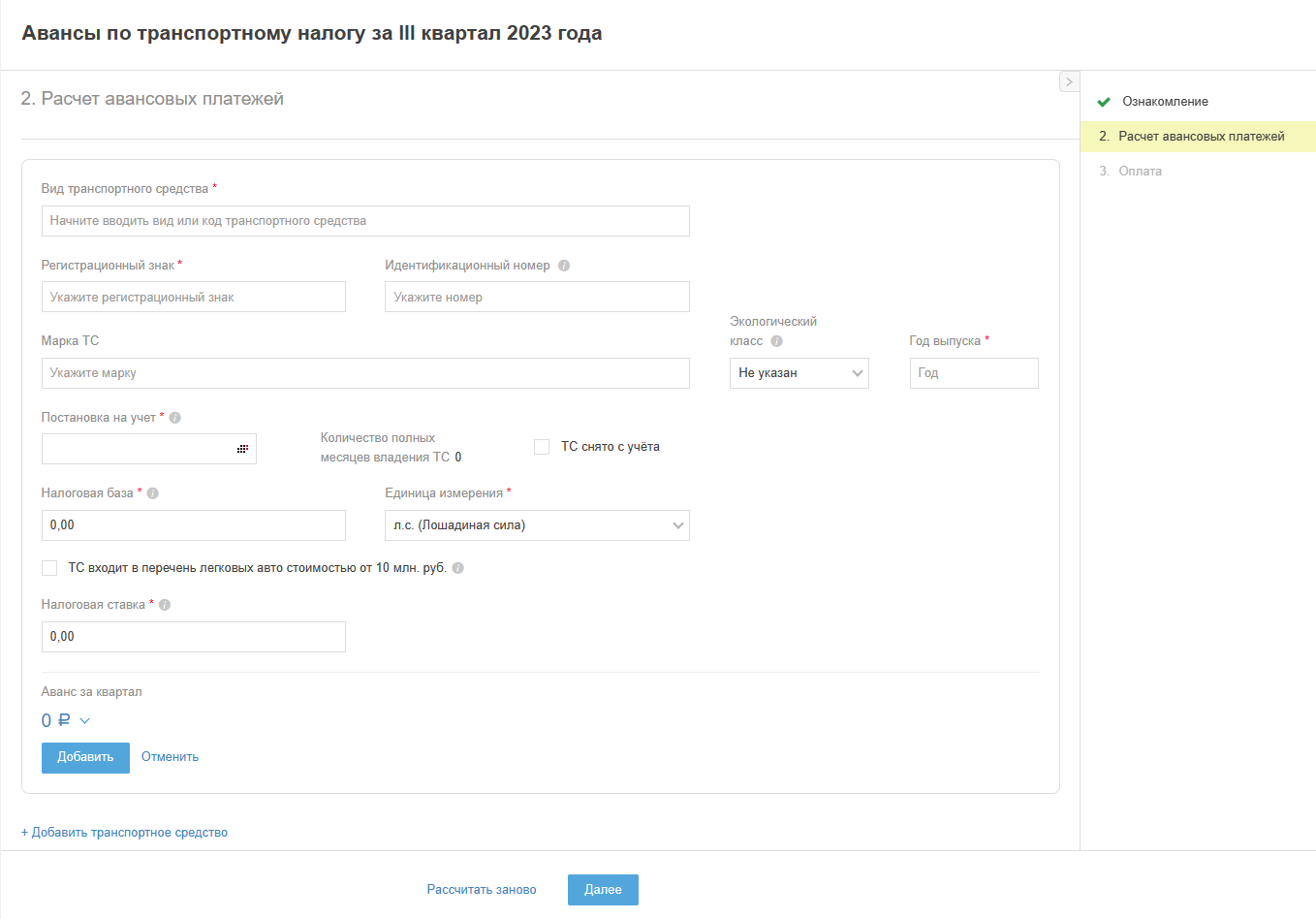Open the calendar picker for registration date
This screenshot has width=1316, height=919.
point(242,449)
